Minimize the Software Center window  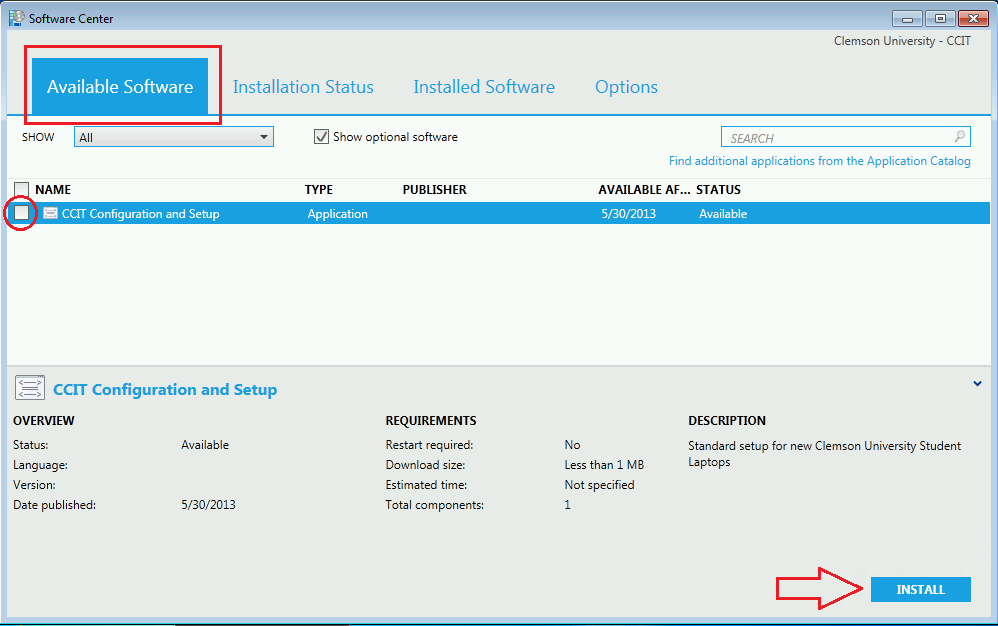point(907,18)
